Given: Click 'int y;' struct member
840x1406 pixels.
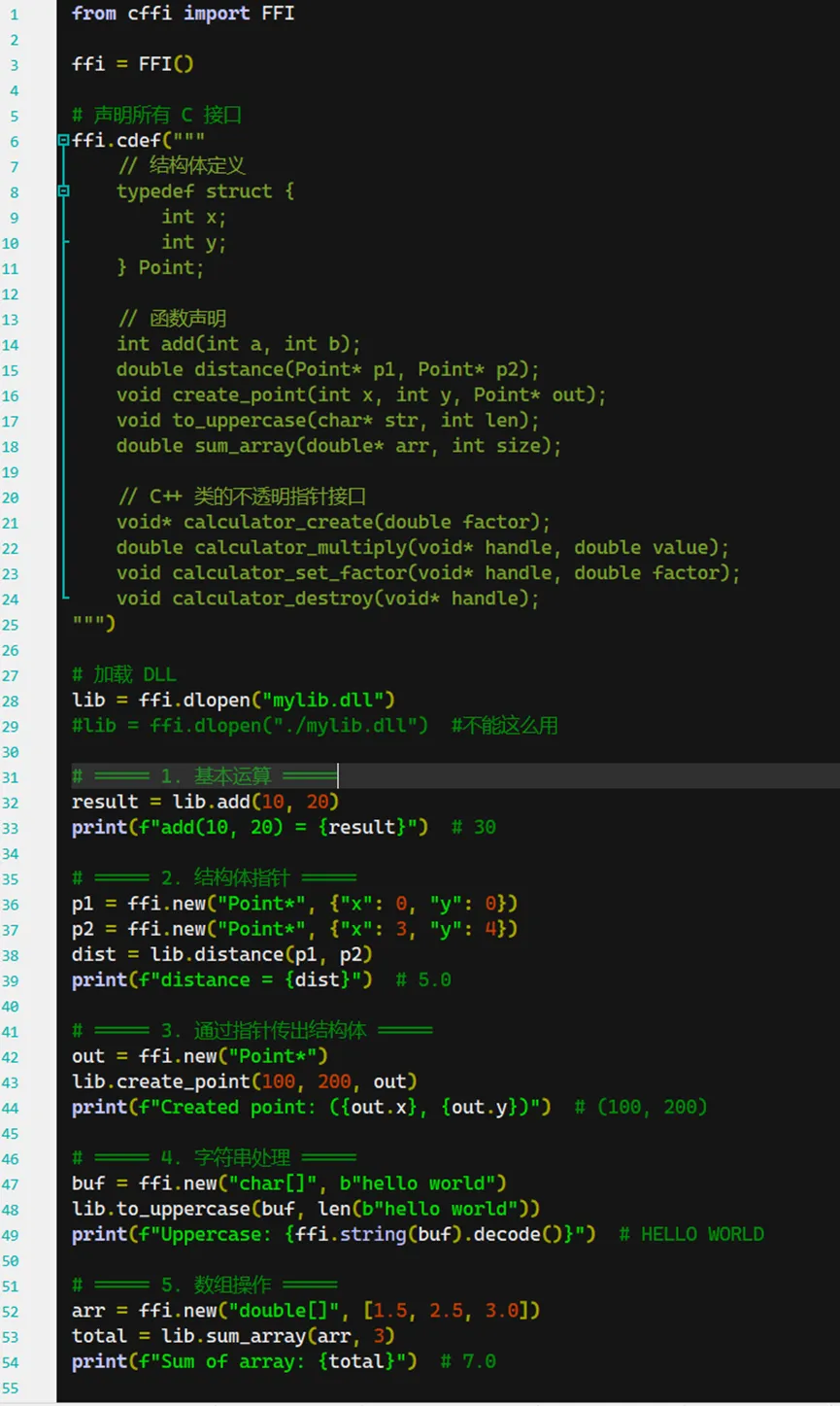Looking at the screenshot, I should pos(193,242).
